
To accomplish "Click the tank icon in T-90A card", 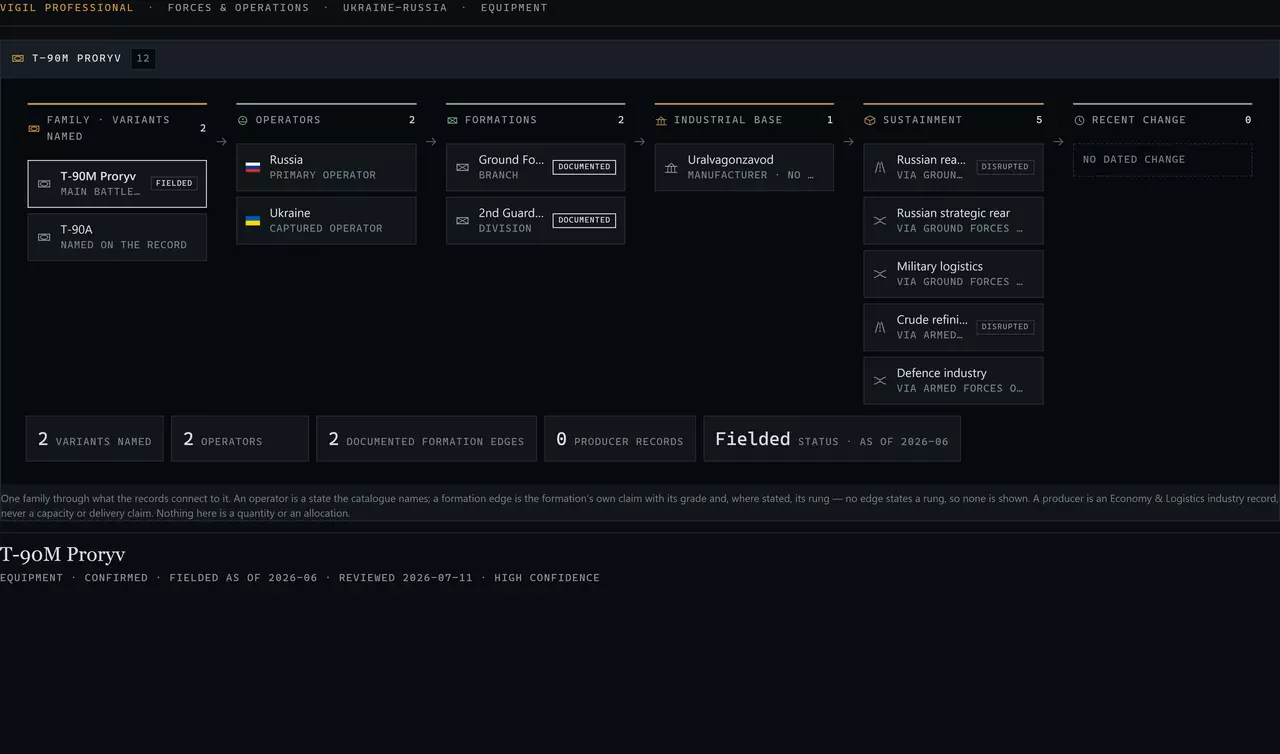I will 44,237.
